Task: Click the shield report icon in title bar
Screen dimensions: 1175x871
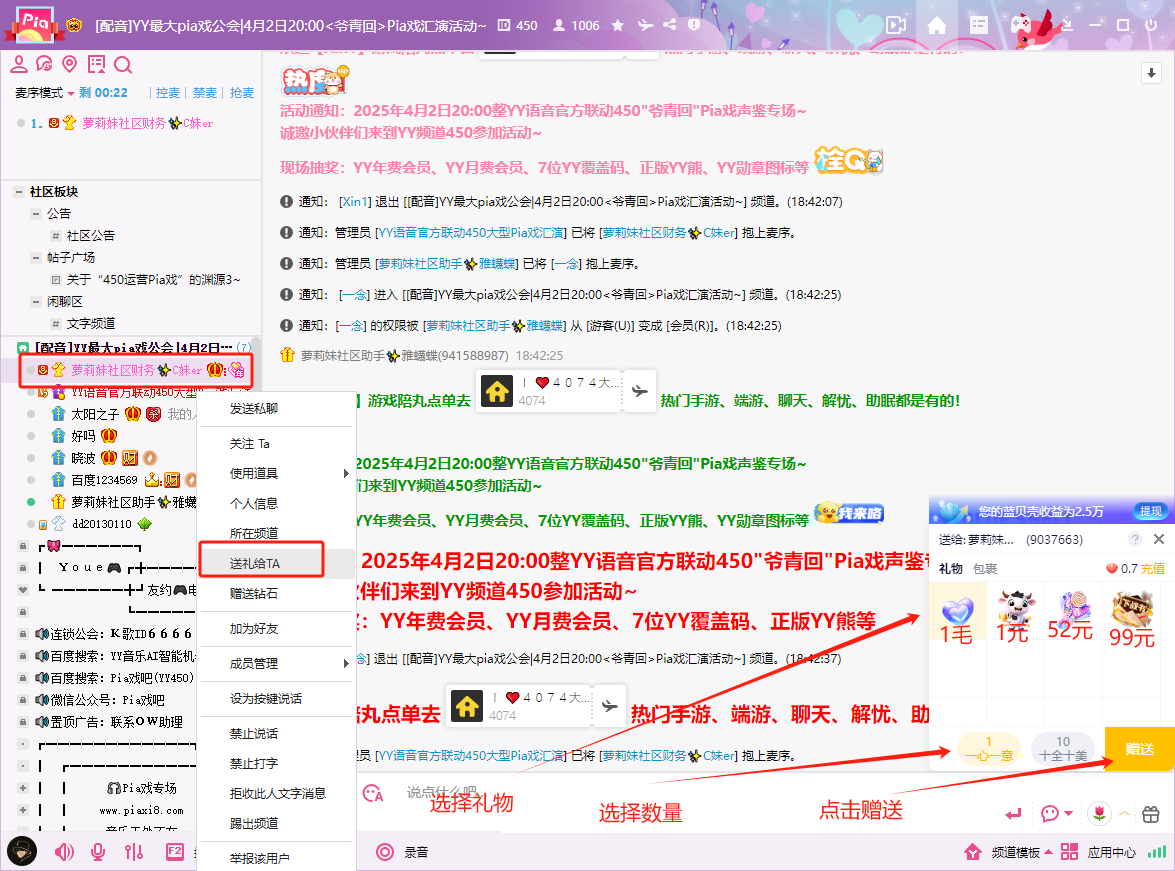Action: tap(694, 25)
